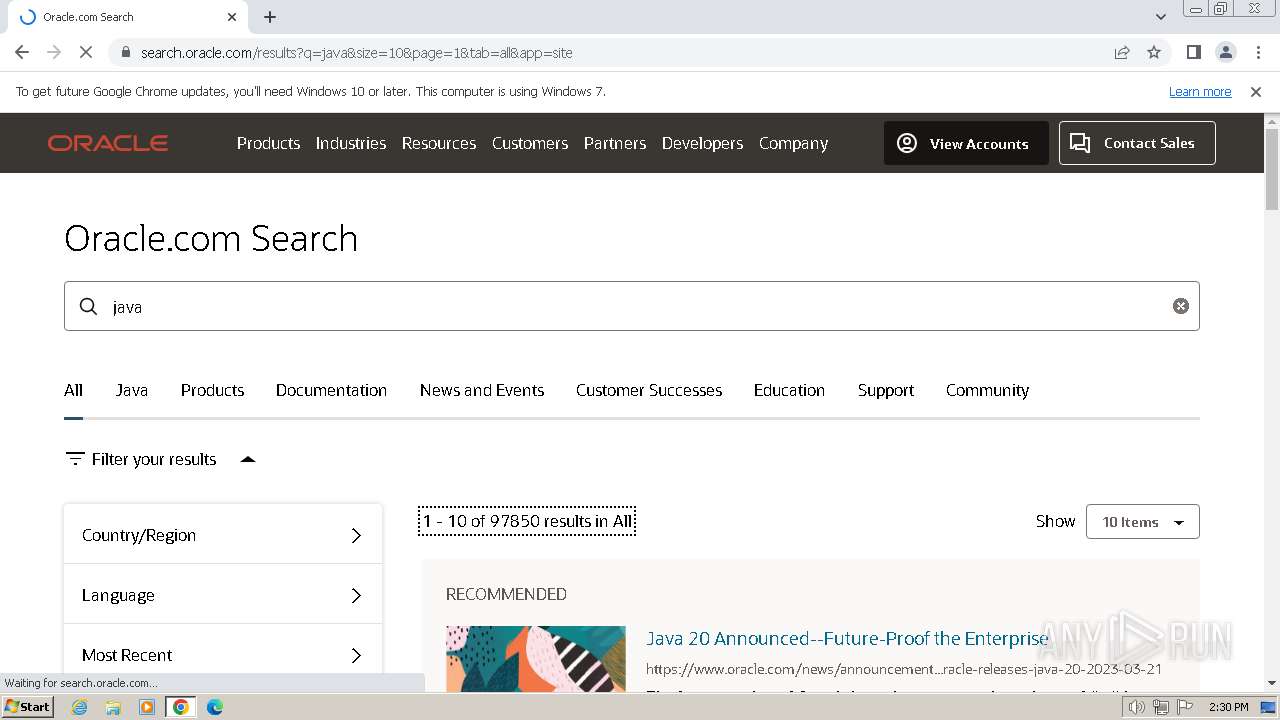Open the Java 20 Announced result link
The width and height of the screenshot is (1280, 720).
point(847,638)
